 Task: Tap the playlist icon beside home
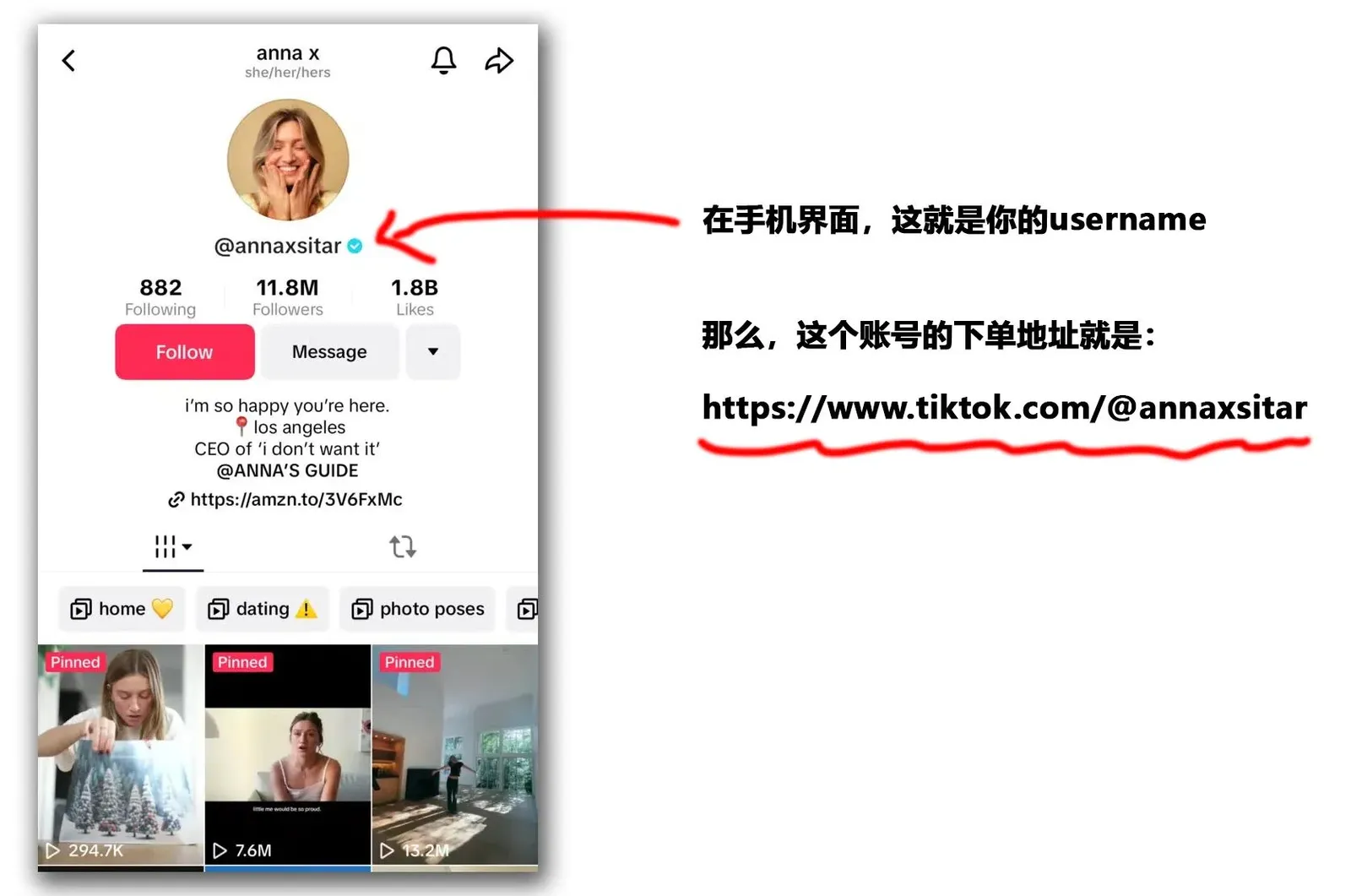tap(81, 609)
